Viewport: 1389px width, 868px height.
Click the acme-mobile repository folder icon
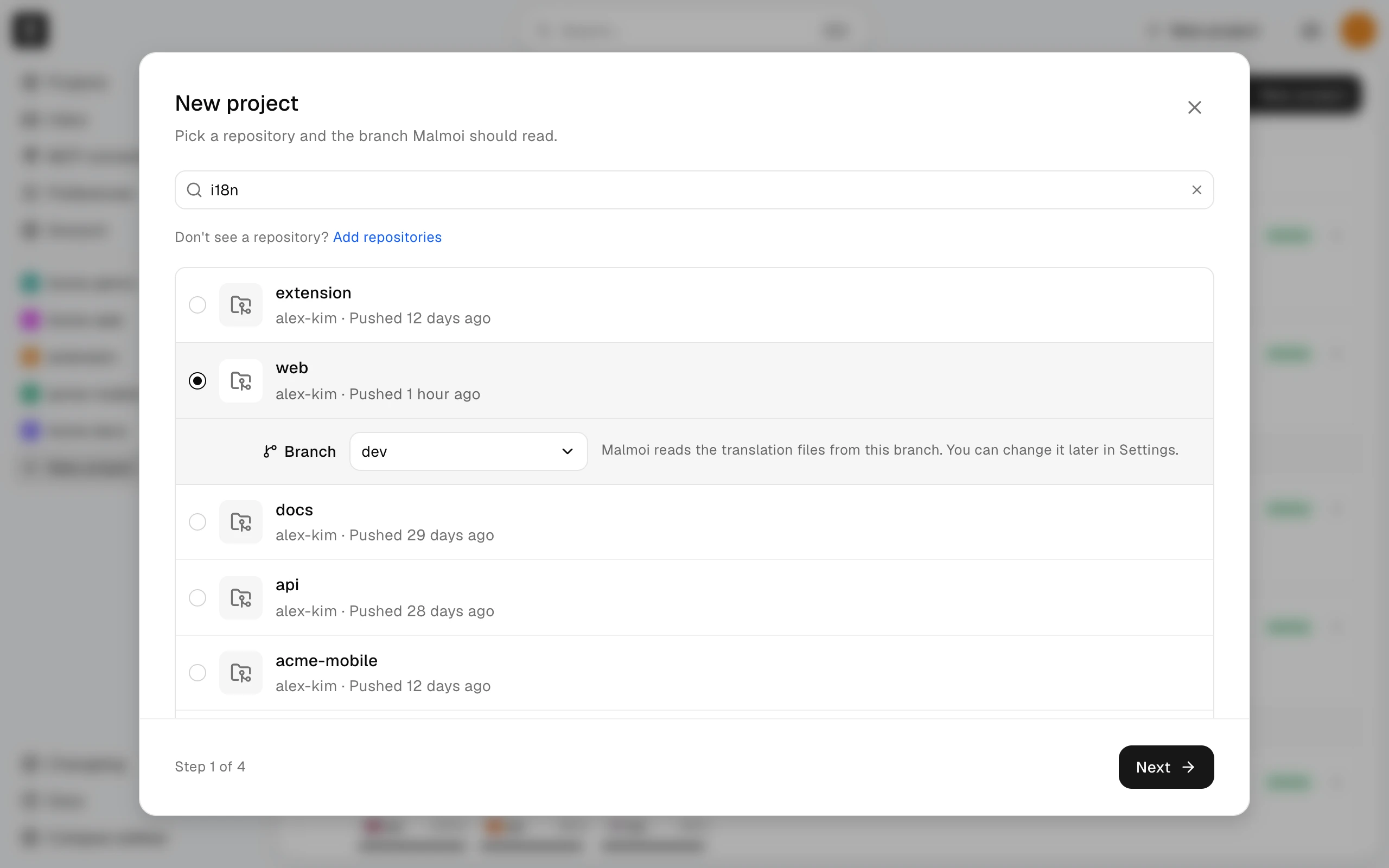[241, 672]
